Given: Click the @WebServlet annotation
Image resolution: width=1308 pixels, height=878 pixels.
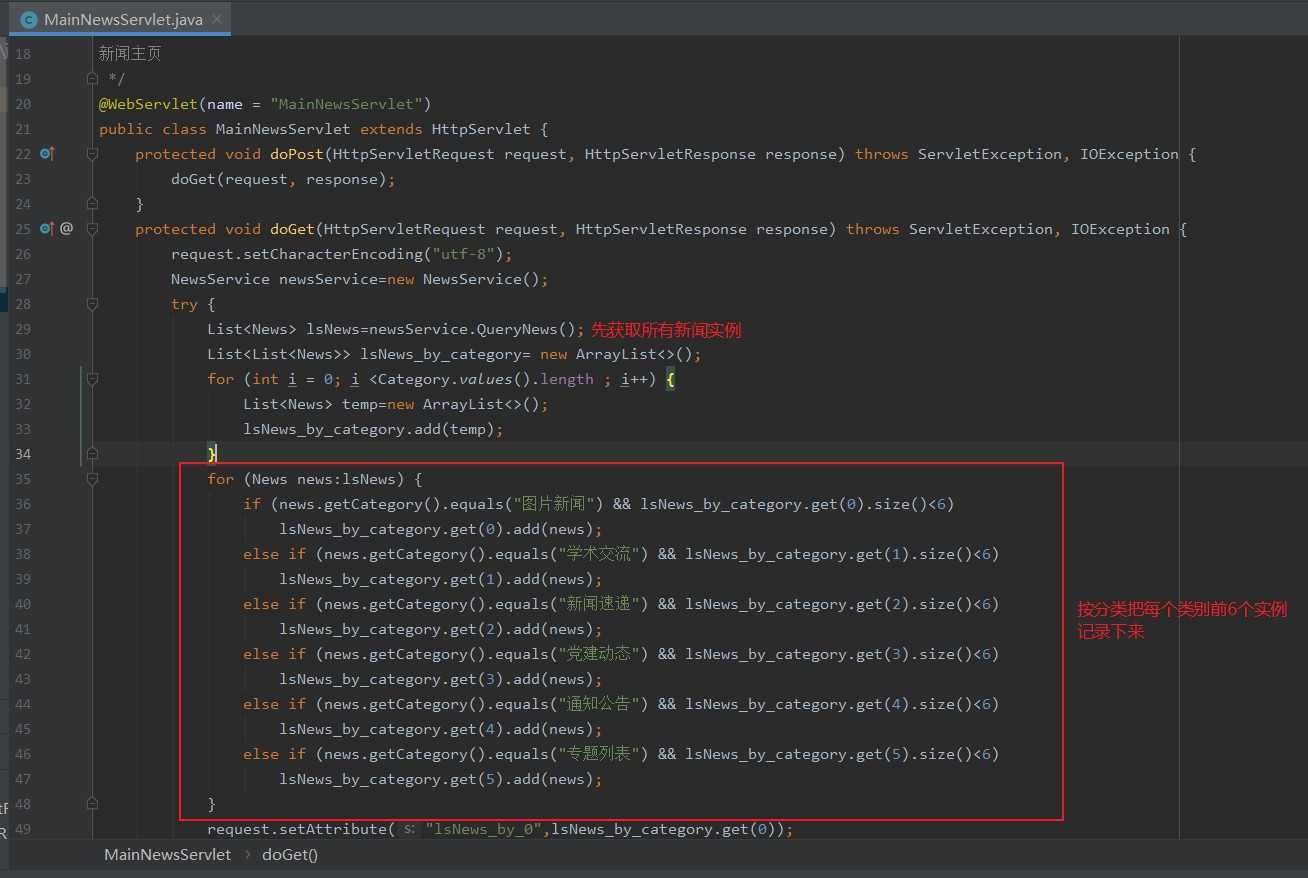Looking at the screenshot, I should pos(148,104).
